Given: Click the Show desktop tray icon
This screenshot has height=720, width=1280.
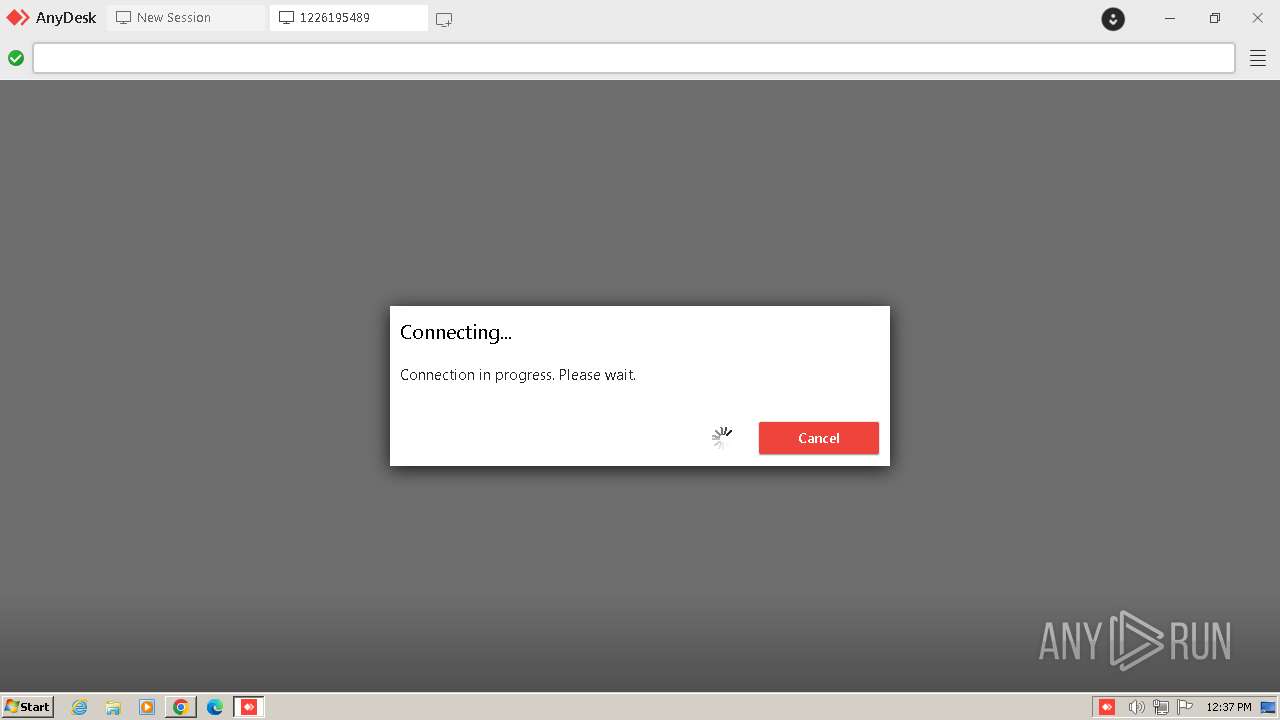Looking at the screenshot, I should (x=1268, y=707).
